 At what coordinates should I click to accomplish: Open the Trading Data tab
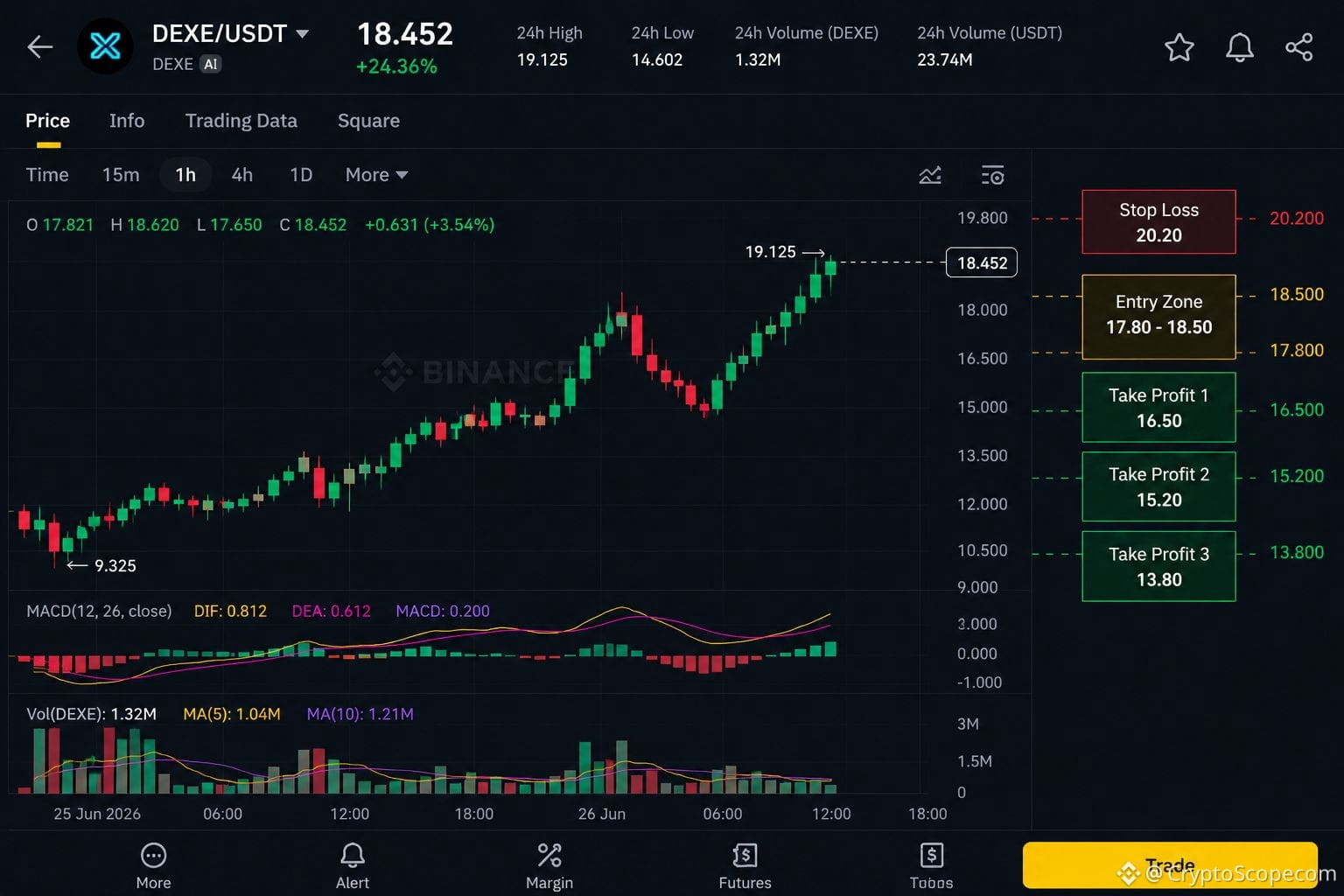[241, 121]
